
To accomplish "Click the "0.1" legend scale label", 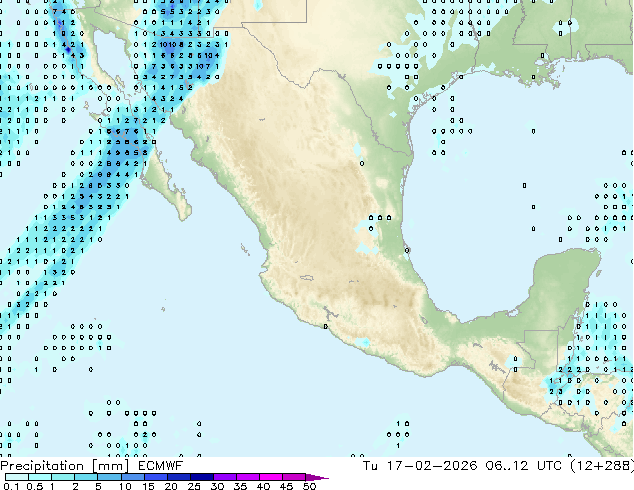I will (12, 486).
